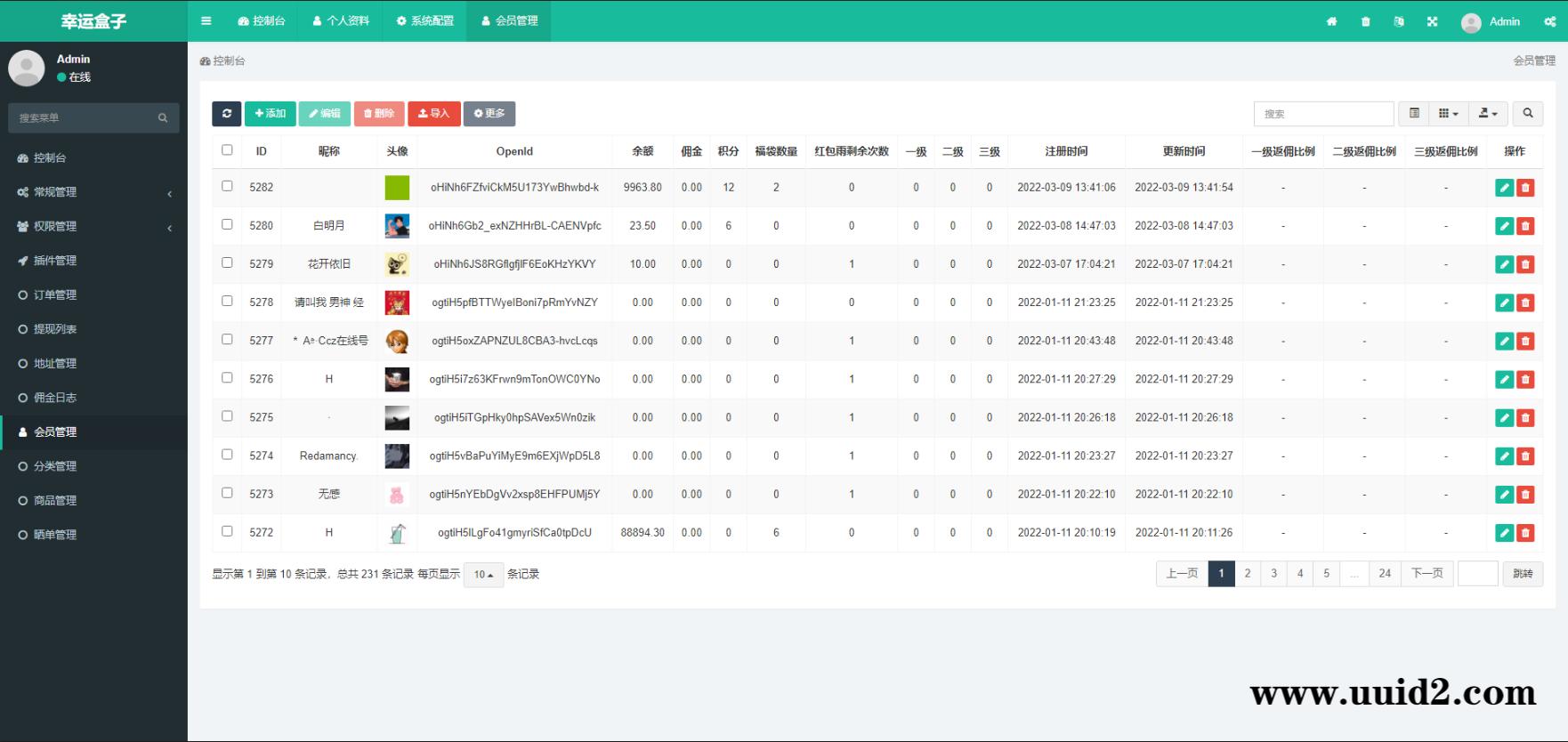The width and height of the screenshot is (1568, 742).
Task: Click the 搜索 input above the table
Action: [1323, 114]
